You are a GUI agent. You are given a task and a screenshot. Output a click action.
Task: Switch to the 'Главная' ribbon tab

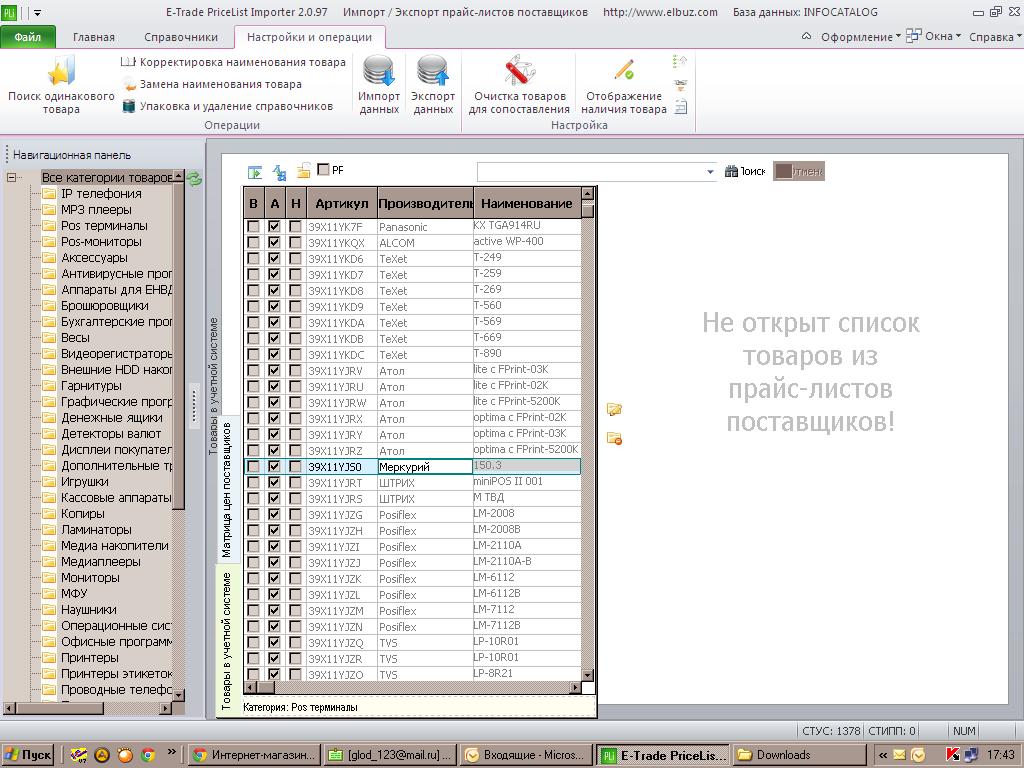93,37
